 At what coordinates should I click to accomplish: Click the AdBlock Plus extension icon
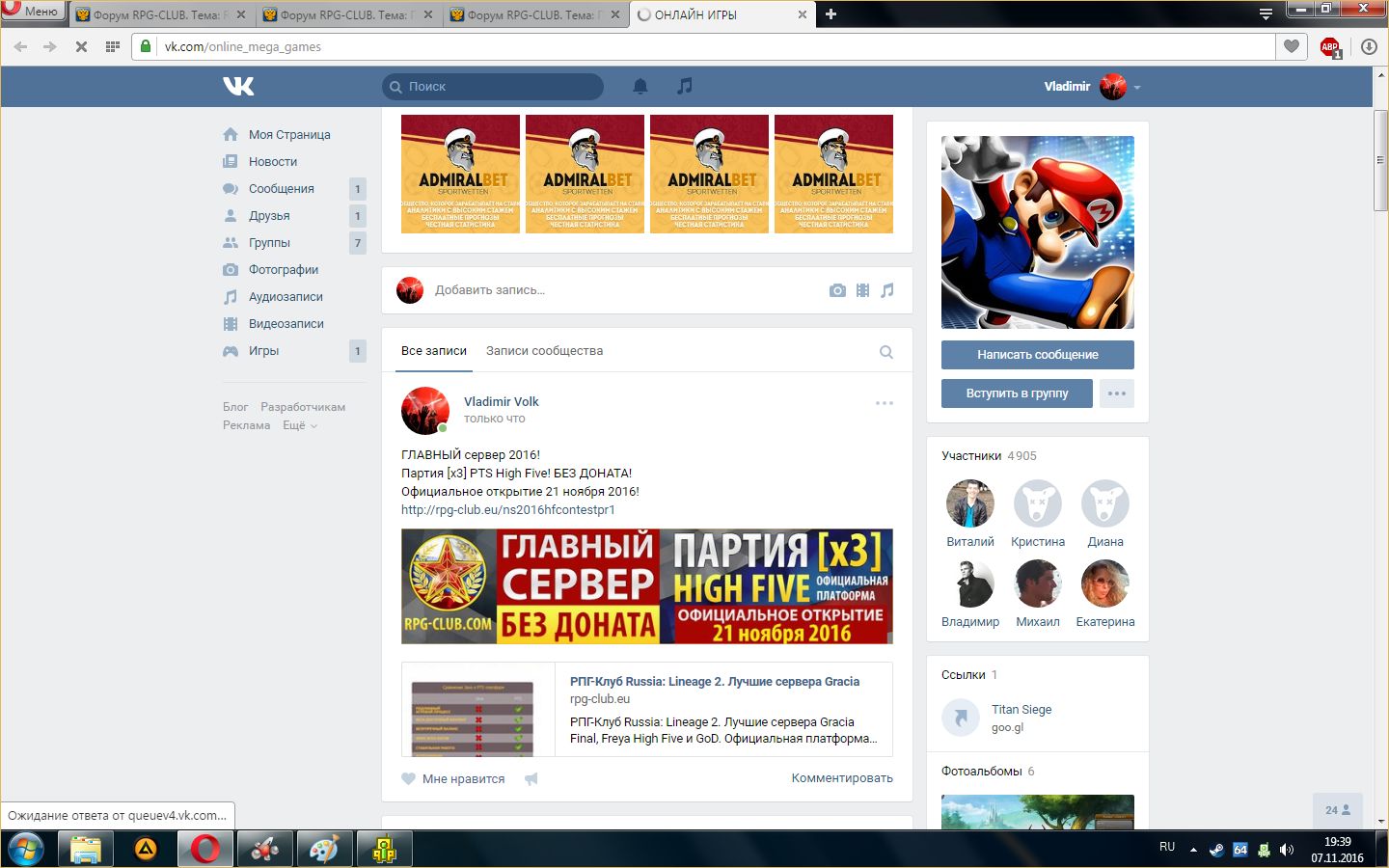click(1330, 46)
